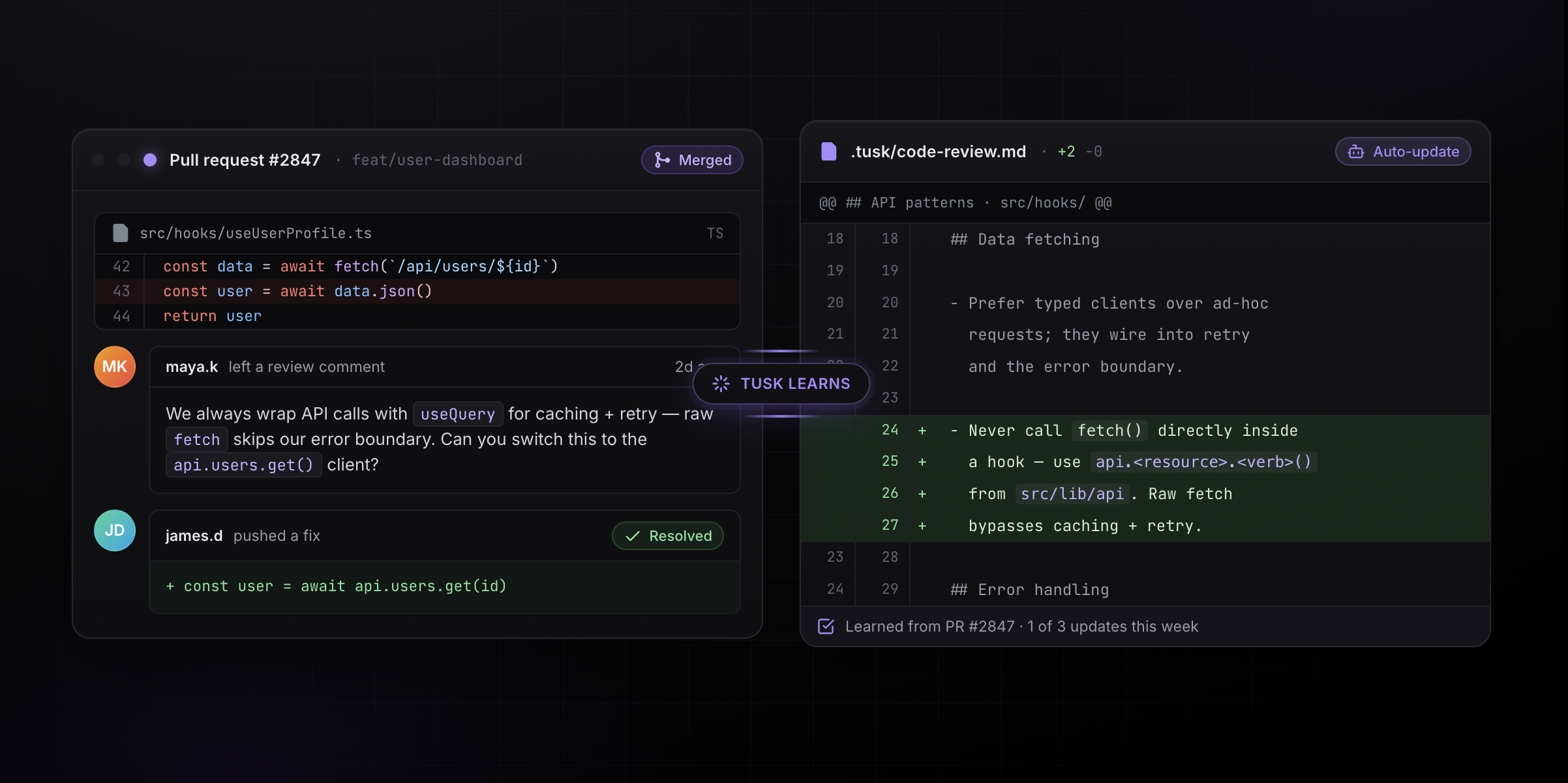This screenshot has width=1568, height=783.
Task: Click the git merge icon in Merged badge
Action: click(x=662, y=160)
